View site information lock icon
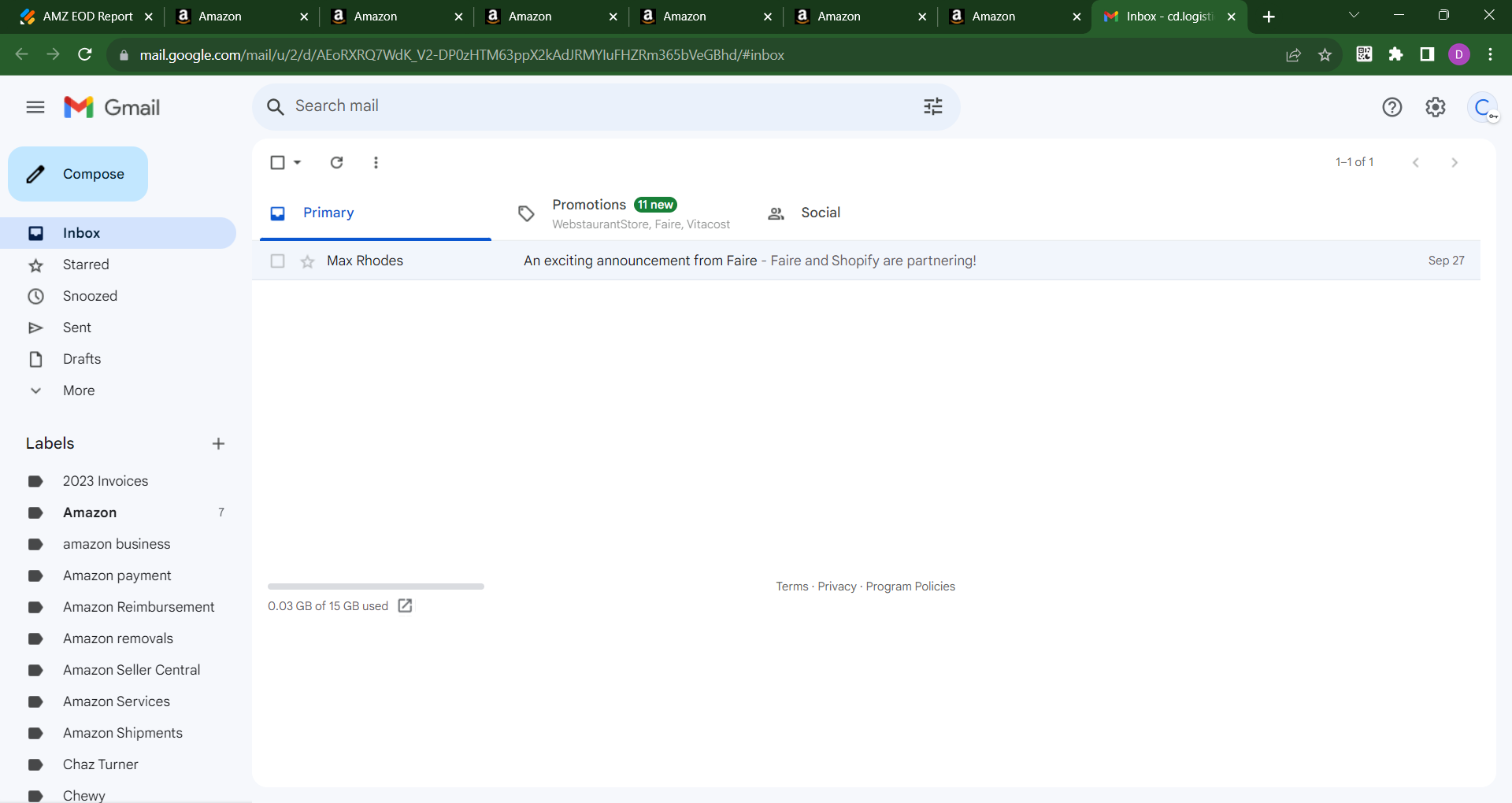Screen dimensions: 1512x803 coord(124,55)
